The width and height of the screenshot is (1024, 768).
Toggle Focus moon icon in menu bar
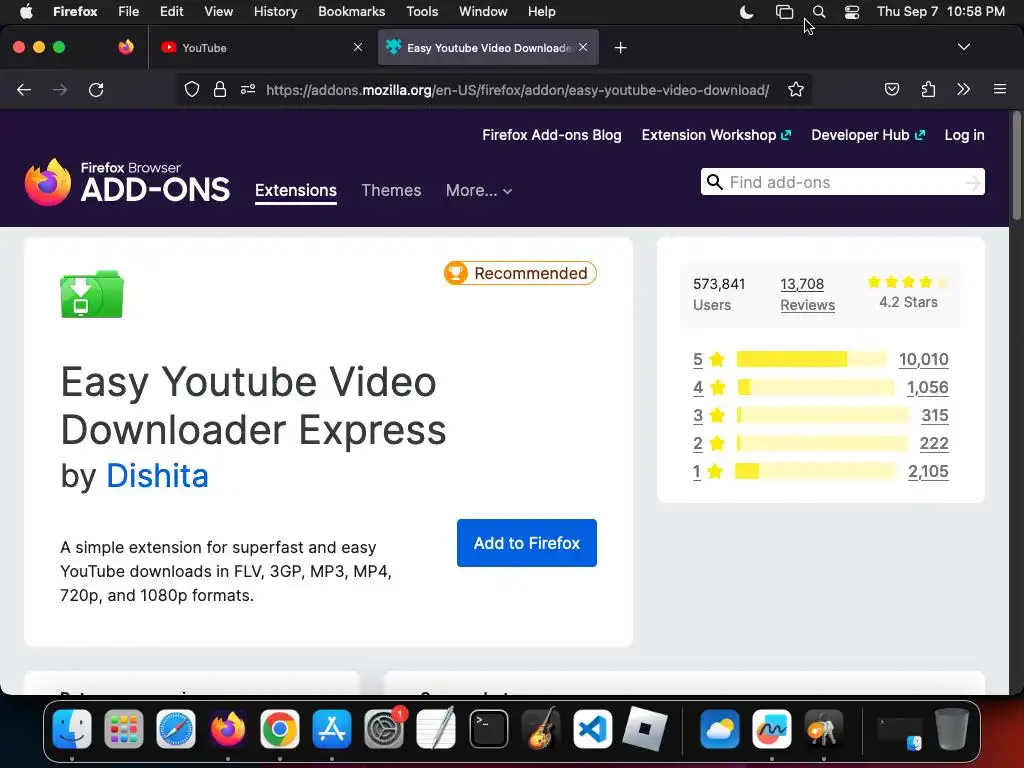coord(746,12)
